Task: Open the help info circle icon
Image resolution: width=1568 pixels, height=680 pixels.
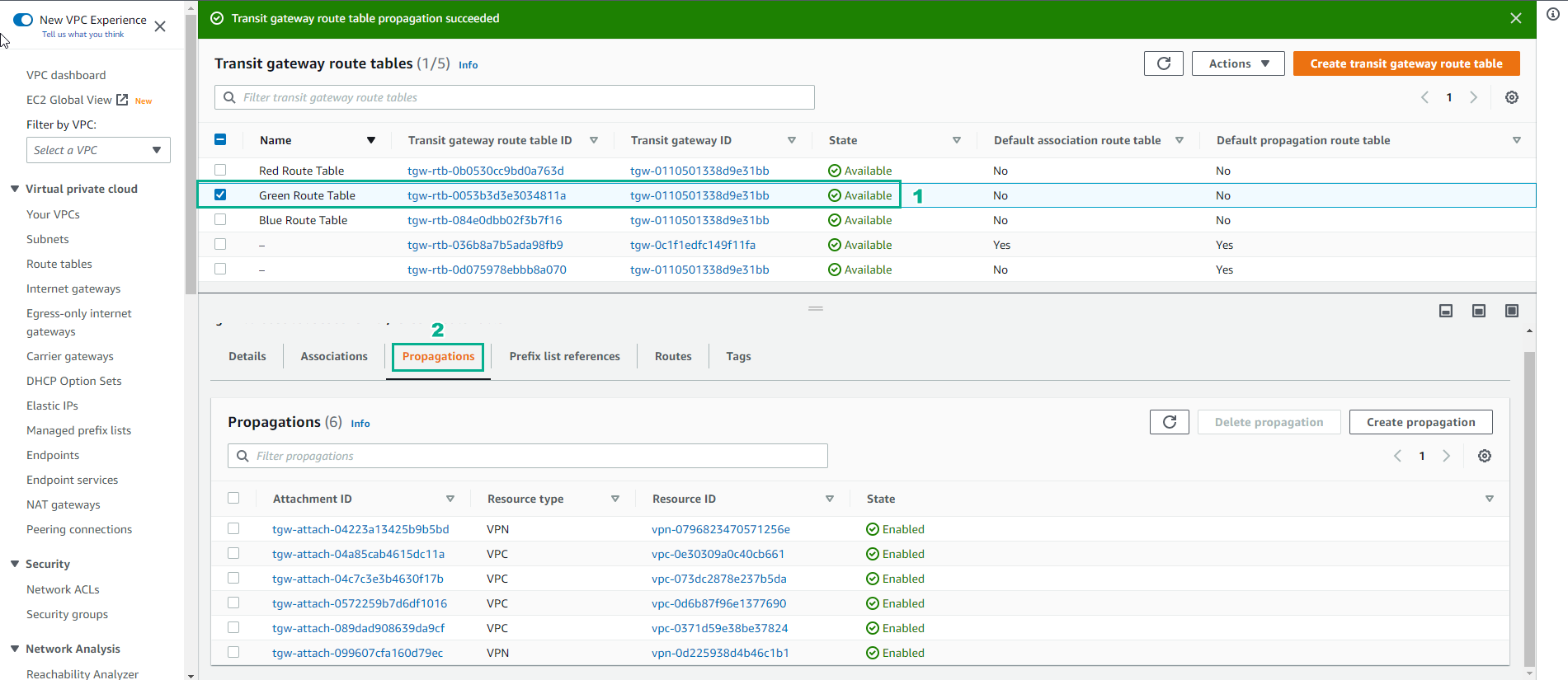Action: point(1552,14)
